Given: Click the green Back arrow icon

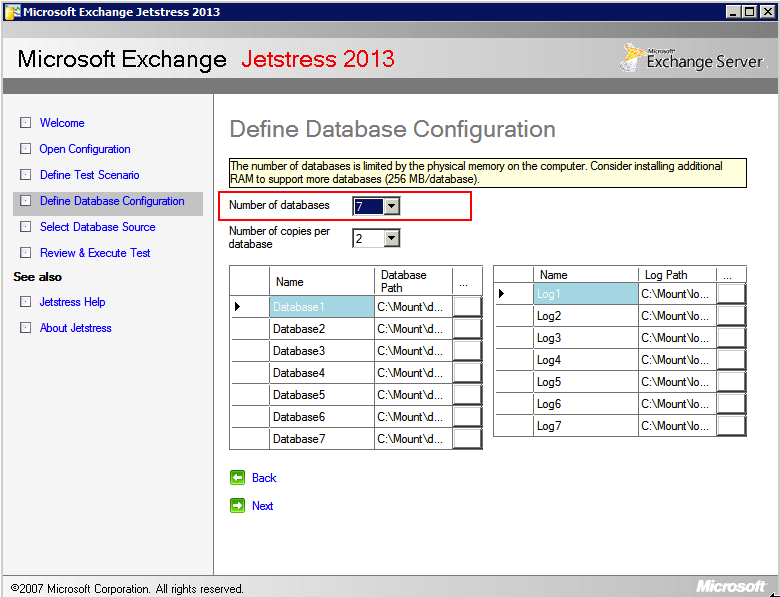Looking at the screenshot, I should point(237,478).
